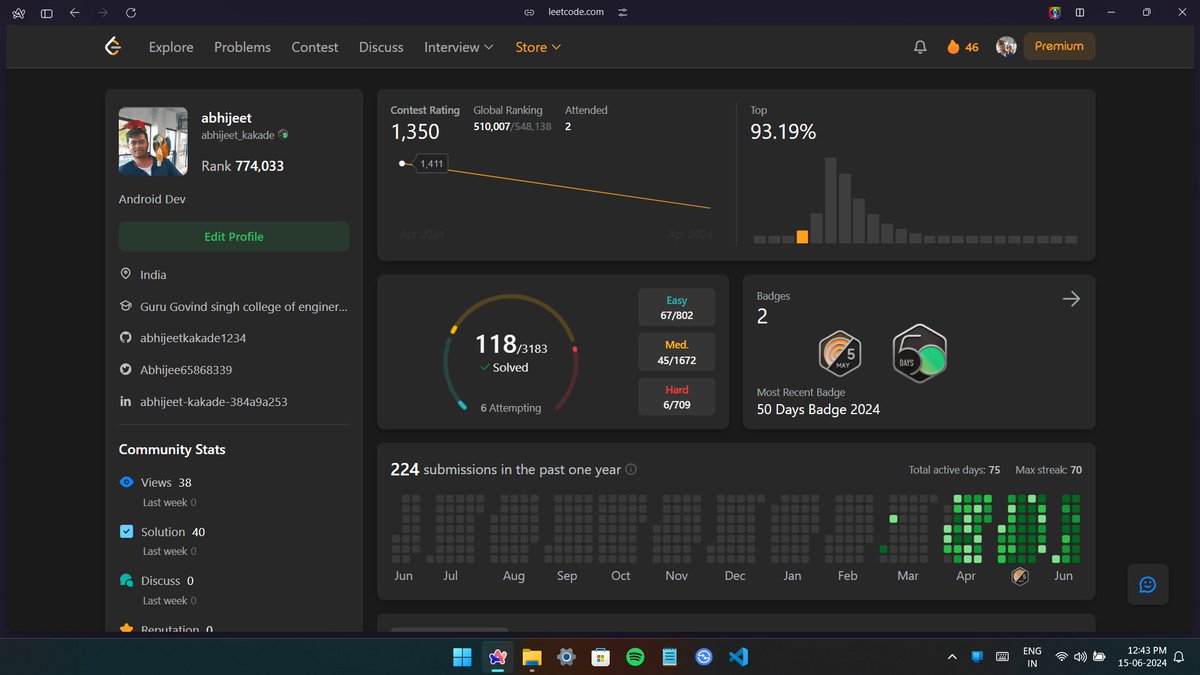Click the 50 Days Badge 2024 text

pyautogui.click(x=818, y=409)
